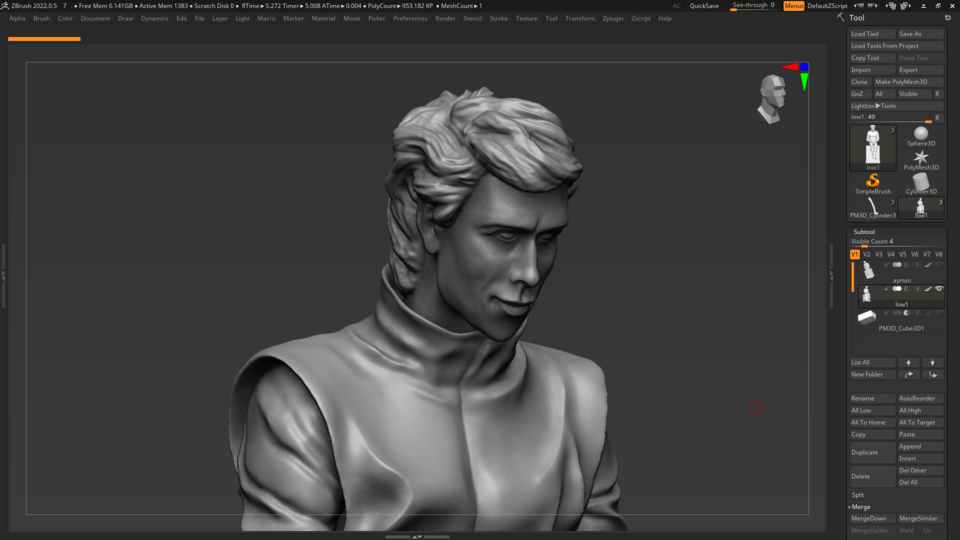Pick the PolyMesh3D star tool
The image size is (960, 540).
921,158
